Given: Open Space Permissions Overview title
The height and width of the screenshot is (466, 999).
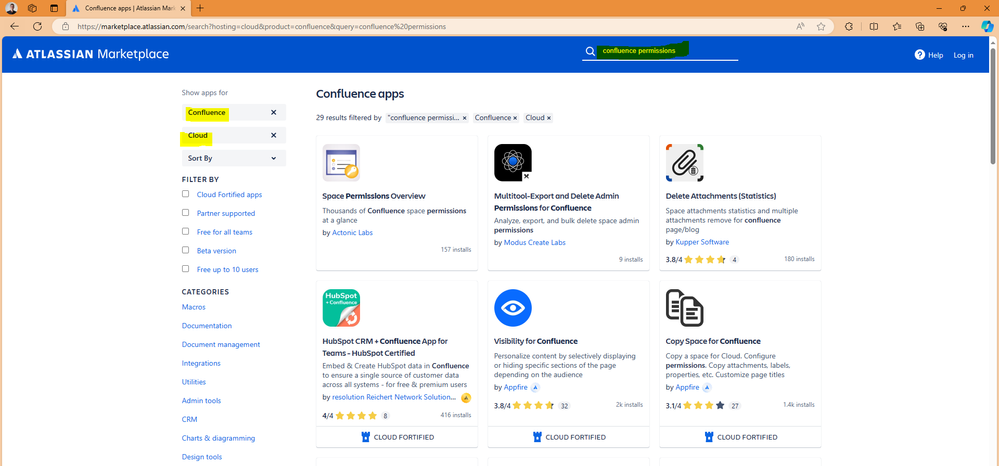Looking at the screenshot, I should coord(374,196).
